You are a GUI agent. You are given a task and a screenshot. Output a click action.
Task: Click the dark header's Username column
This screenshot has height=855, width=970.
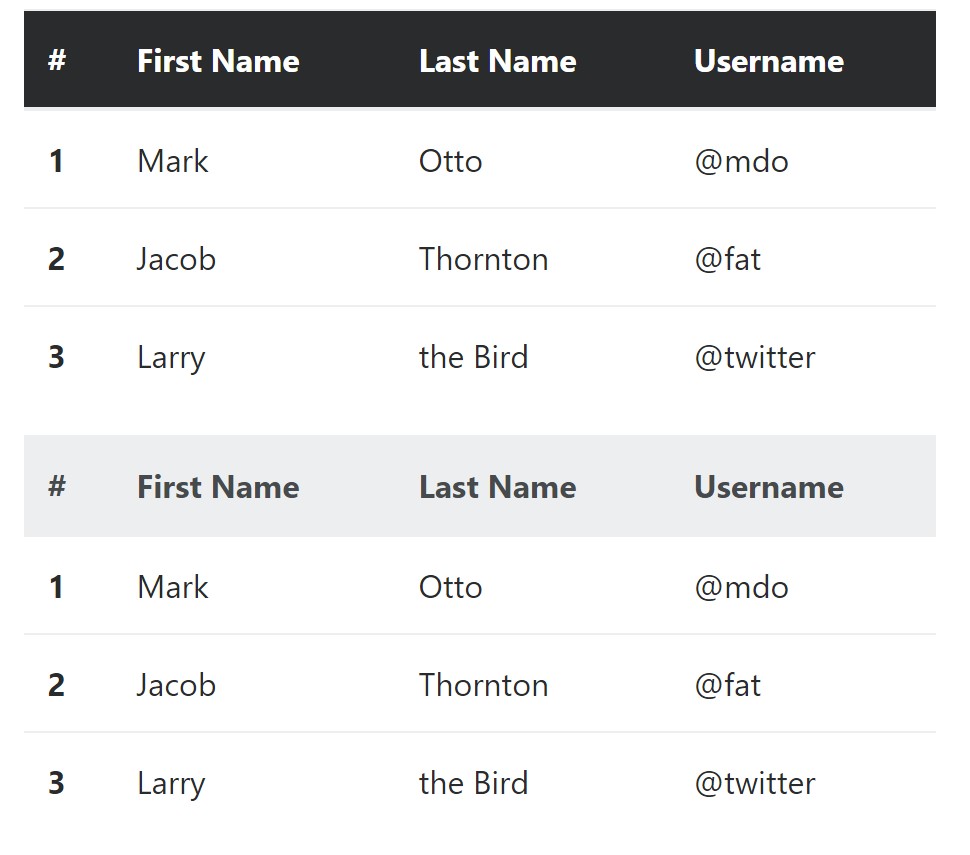769,61
